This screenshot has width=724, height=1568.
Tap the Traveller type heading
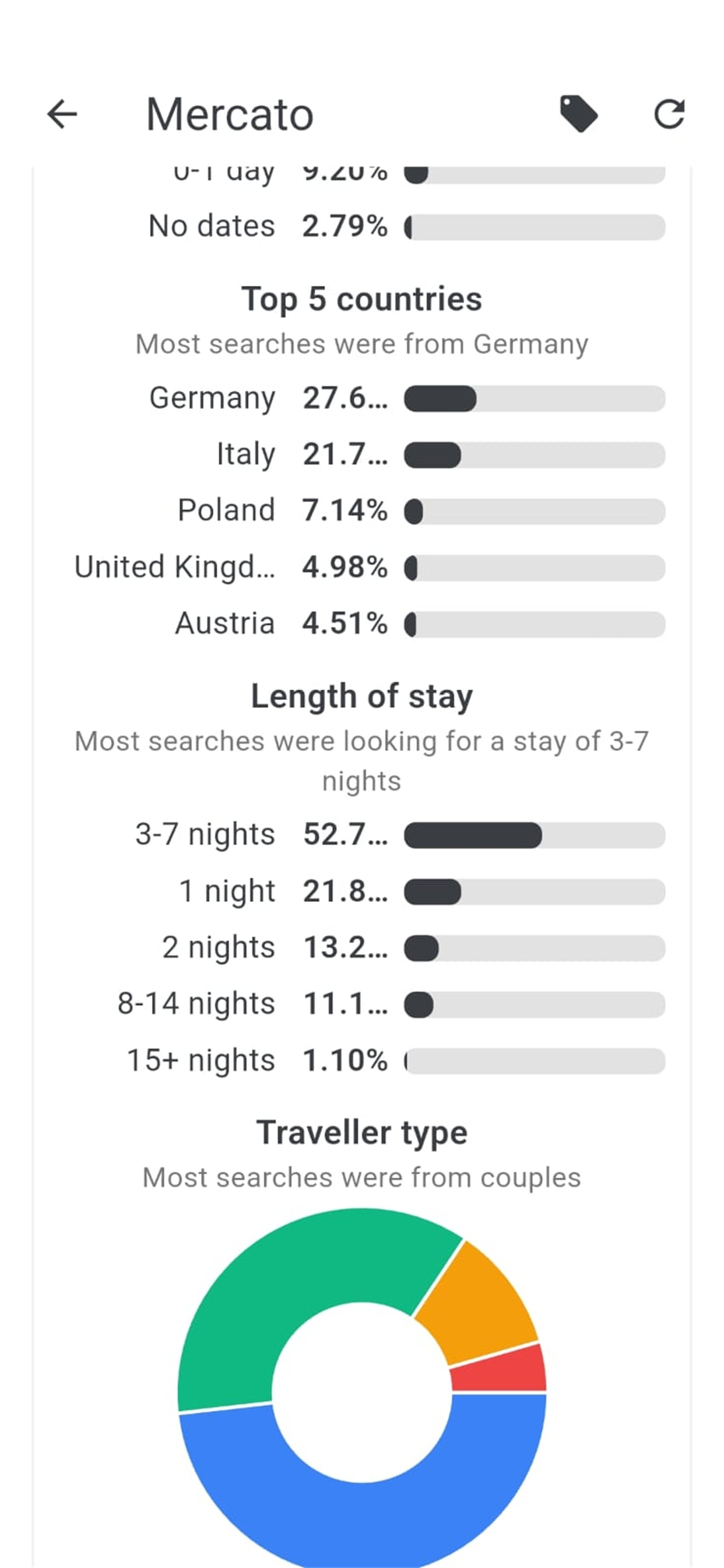[362, 1133]
